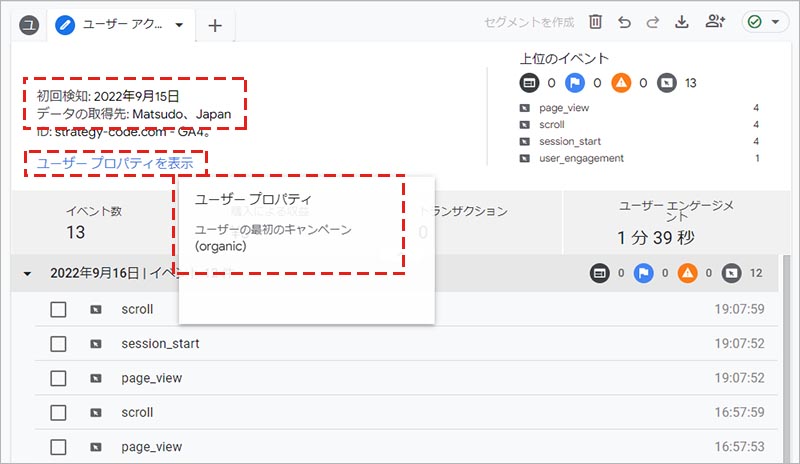Click the ユーザー プロパティを表示 link
The image size is (800, 464).
[x=114, y=163]
